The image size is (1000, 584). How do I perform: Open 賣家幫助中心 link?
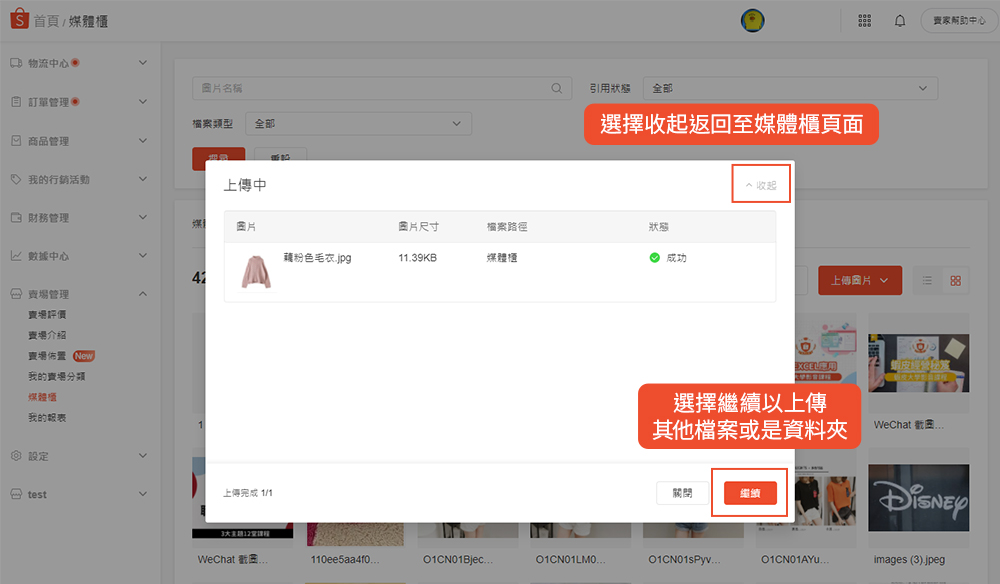[959, 21]
